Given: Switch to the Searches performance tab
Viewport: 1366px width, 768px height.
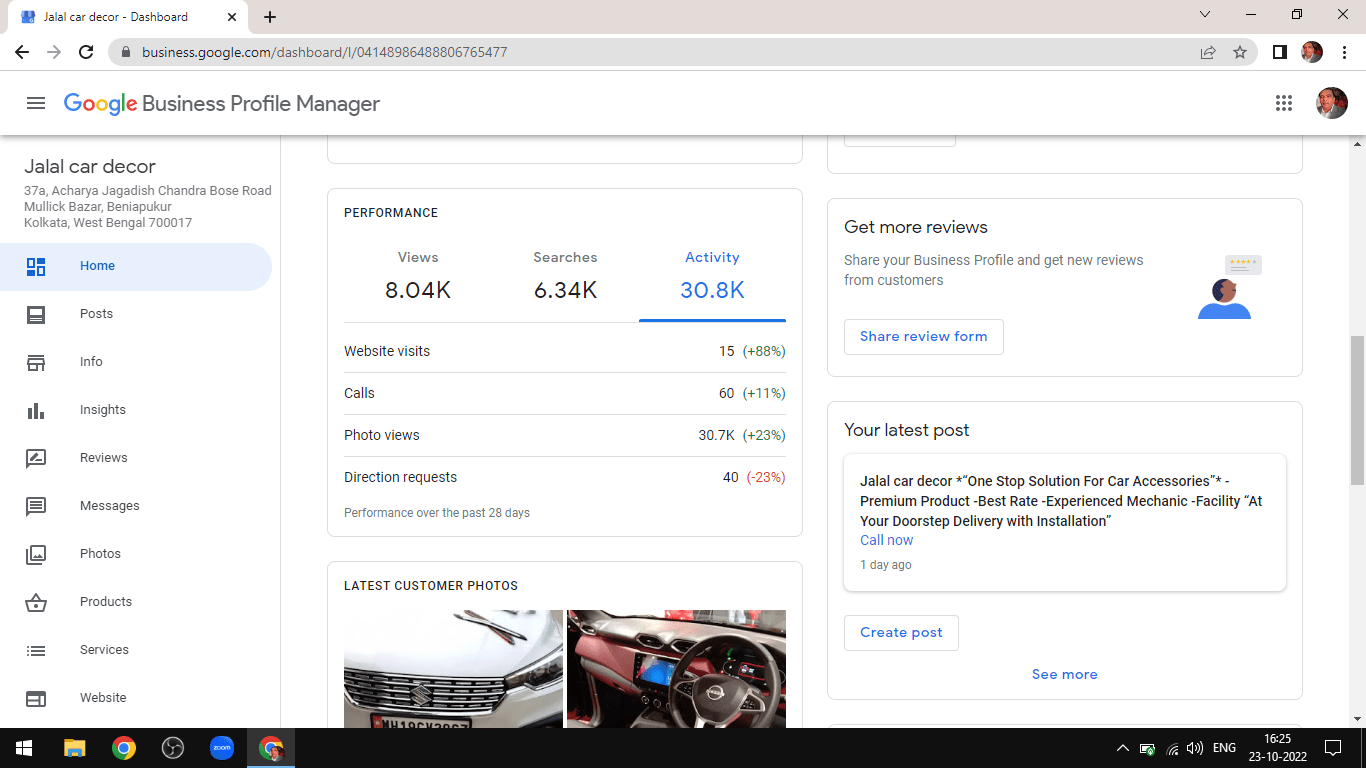Looking at the screenshot, I should tap(565, 276).
